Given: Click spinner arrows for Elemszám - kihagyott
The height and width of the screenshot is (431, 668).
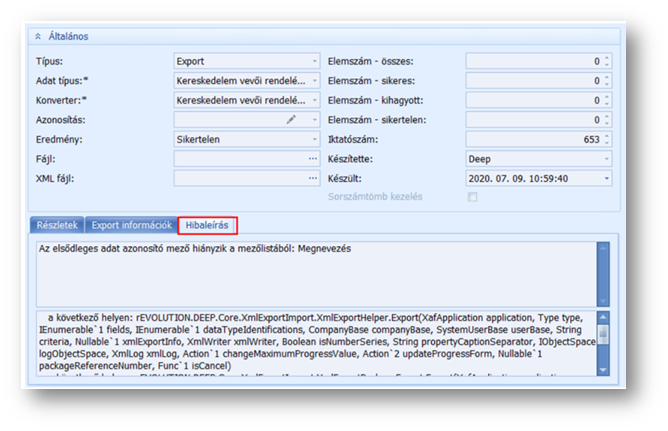Looking at the screenshot, I should [x=606, y=100].
